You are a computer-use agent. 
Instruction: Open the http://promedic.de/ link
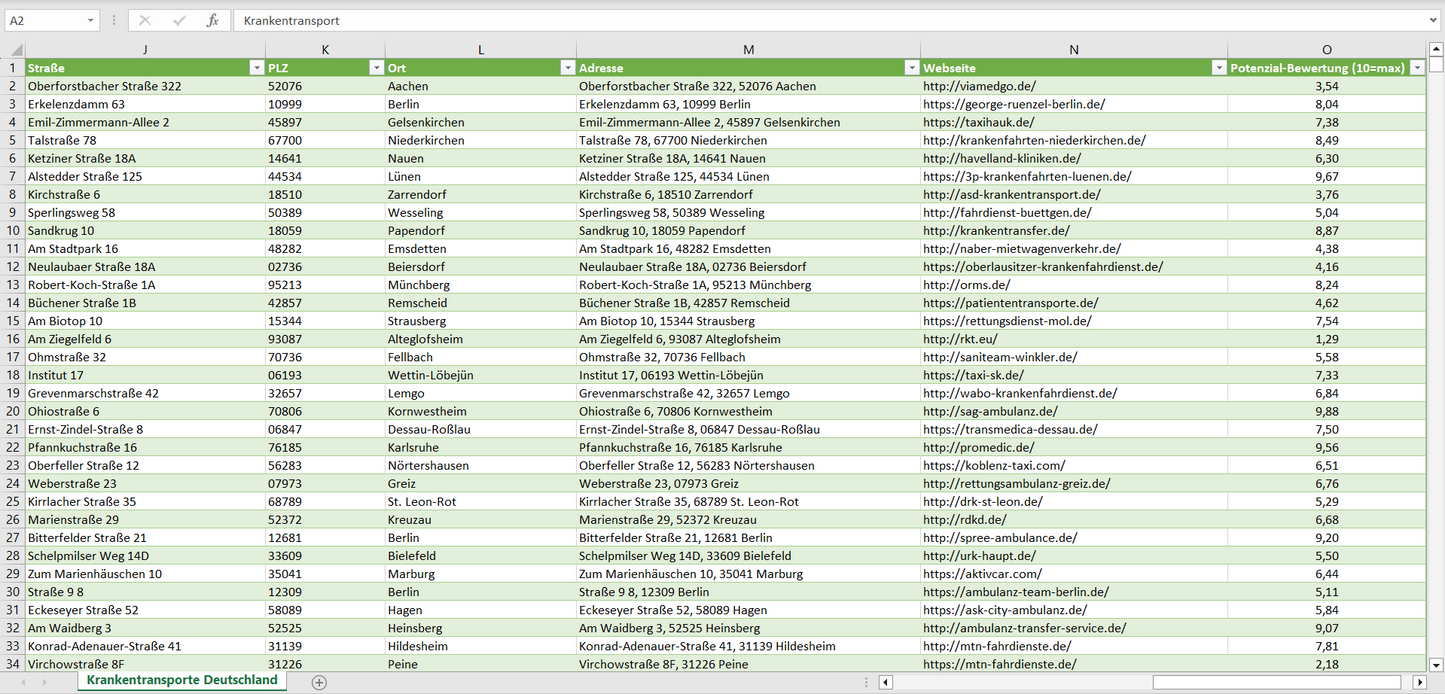(x=972, y=447)
